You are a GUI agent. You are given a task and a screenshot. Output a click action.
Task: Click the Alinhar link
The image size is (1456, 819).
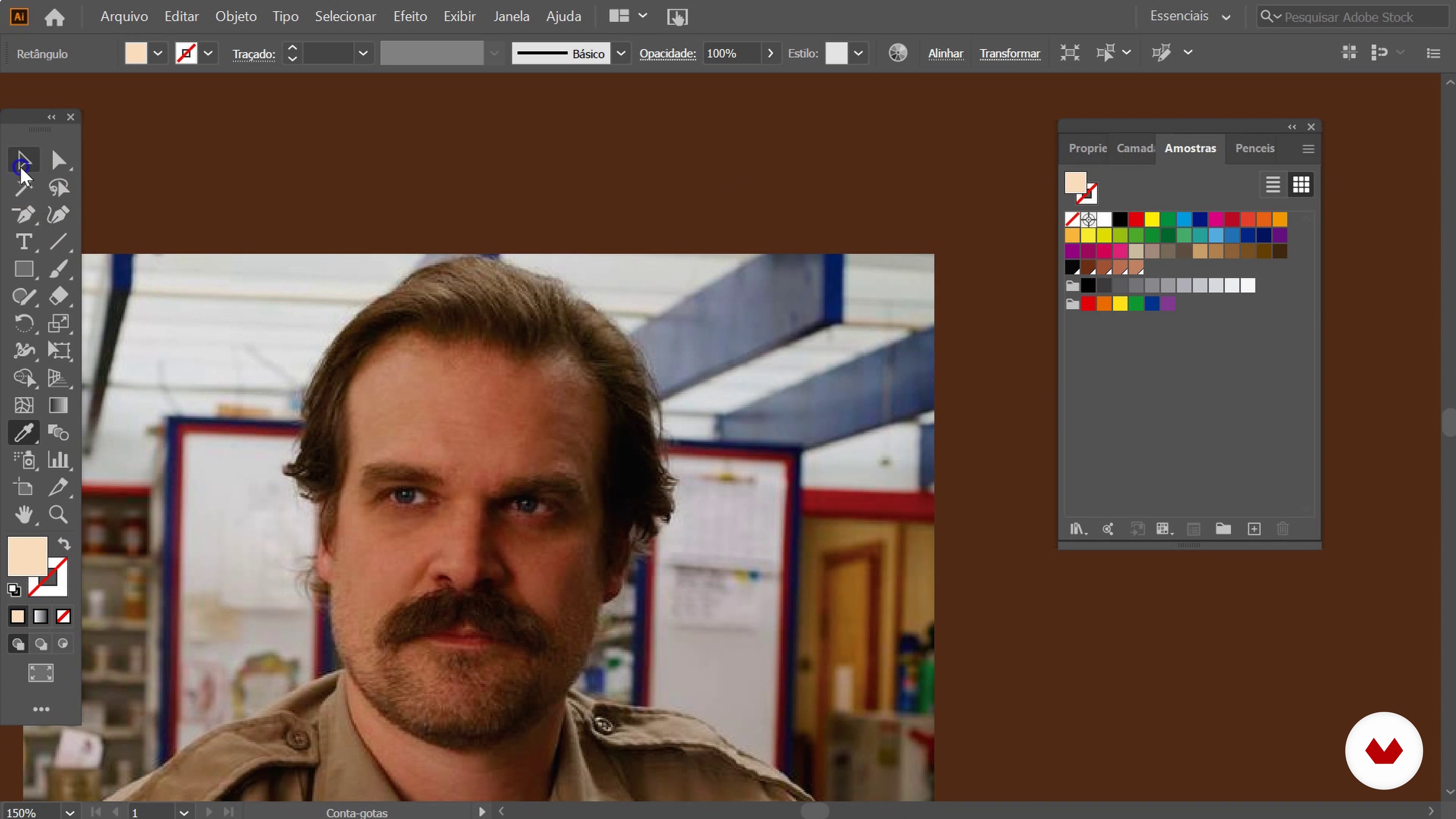click(x=946, y=54)
